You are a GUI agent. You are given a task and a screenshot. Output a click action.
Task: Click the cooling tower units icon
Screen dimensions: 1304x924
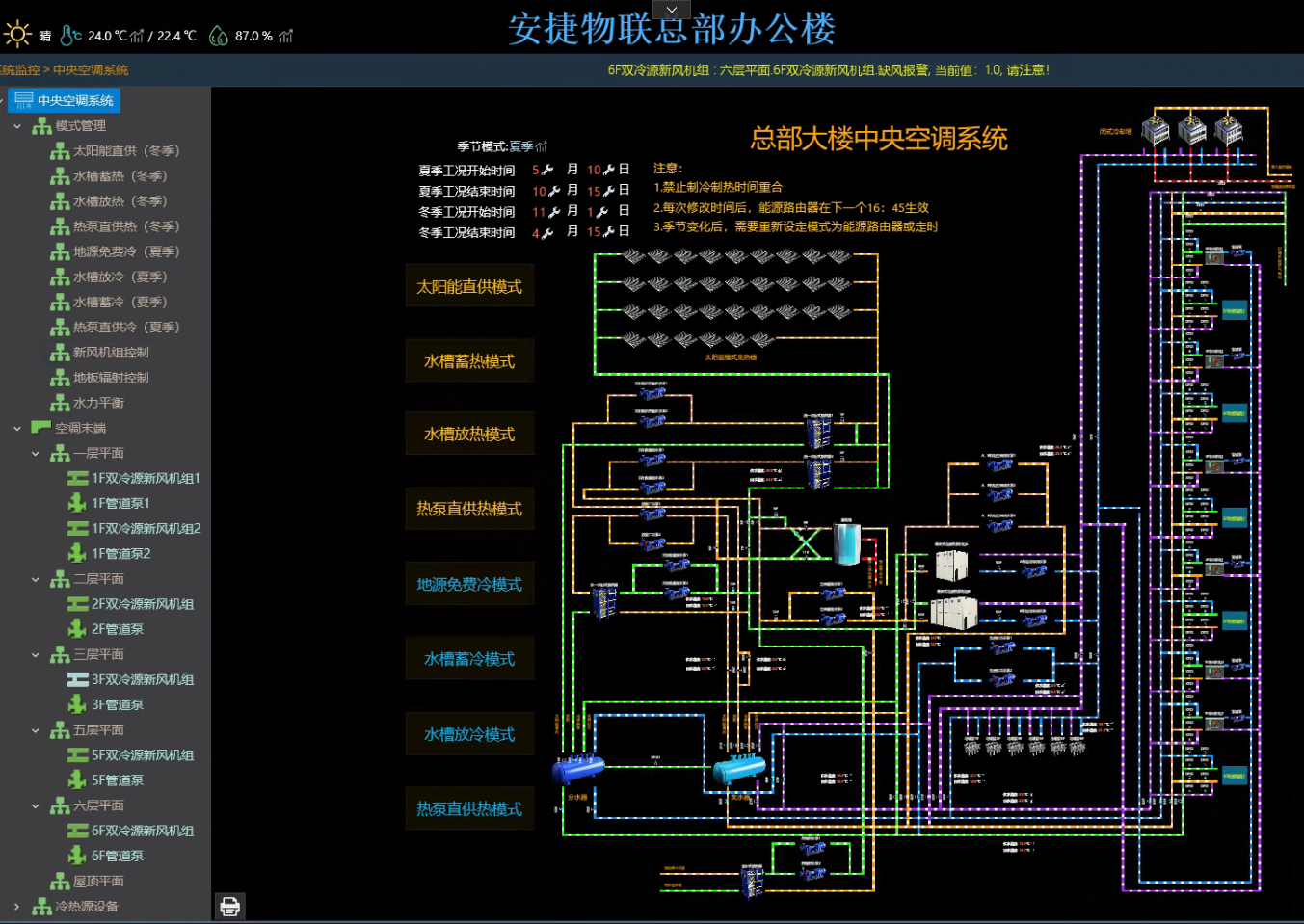pyautogui.click(x=1191, y=130)
